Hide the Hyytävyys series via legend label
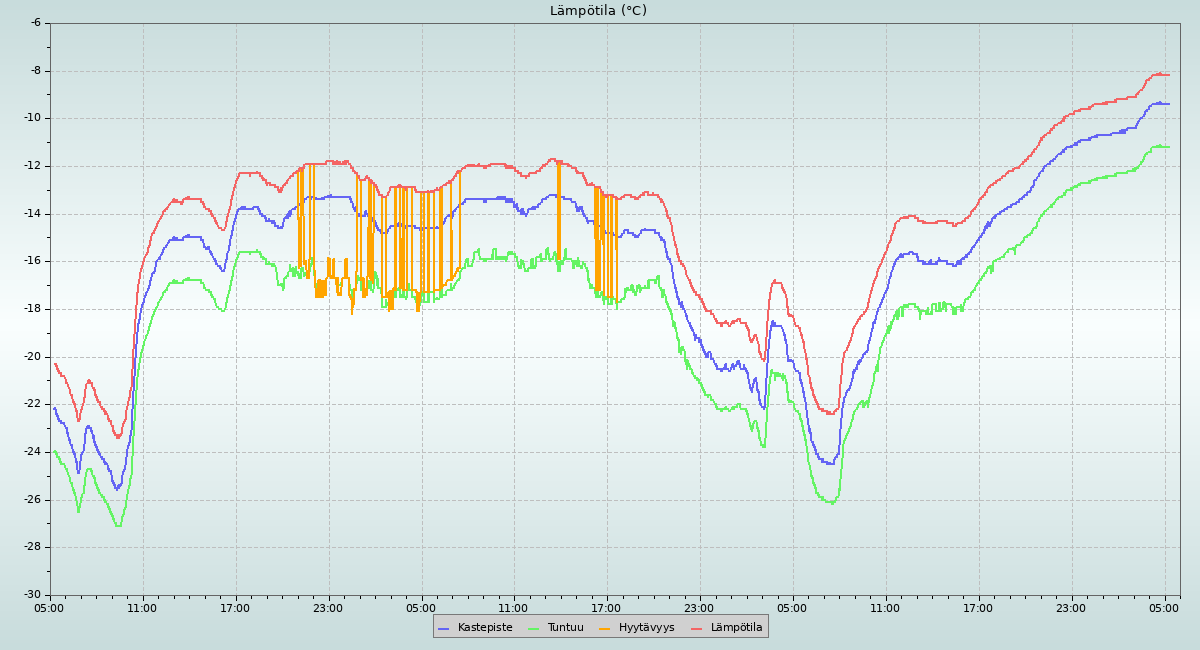The height and width of the screenshot is (650, 1200). tap(646, 628)
